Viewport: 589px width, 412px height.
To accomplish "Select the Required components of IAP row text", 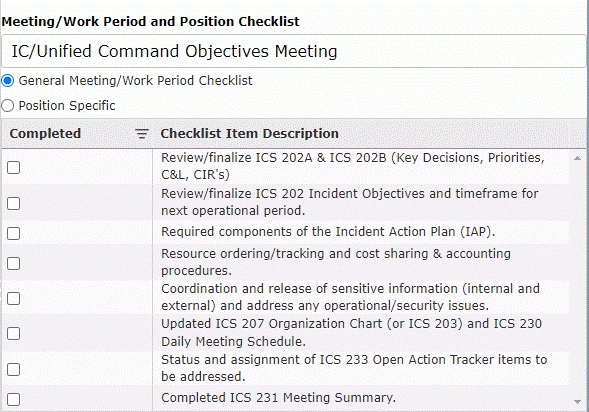I will pyautogui.click(x=328, y=232).
